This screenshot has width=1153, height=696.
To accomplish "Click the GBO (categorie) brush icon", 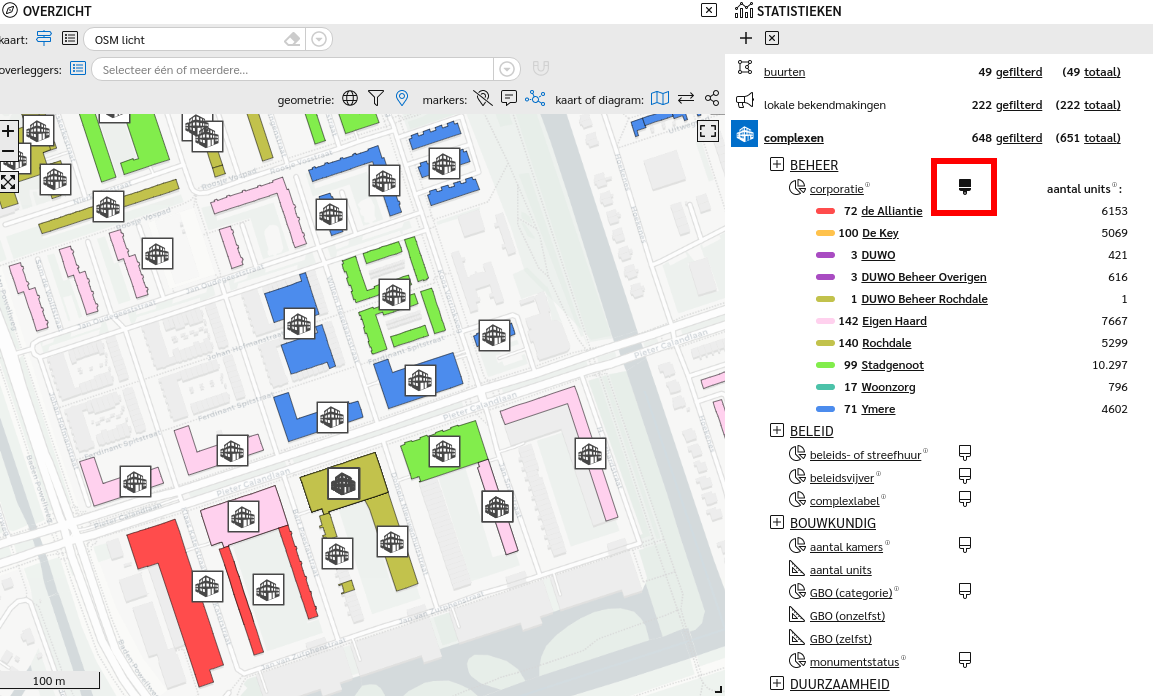I will pos(965,591).
